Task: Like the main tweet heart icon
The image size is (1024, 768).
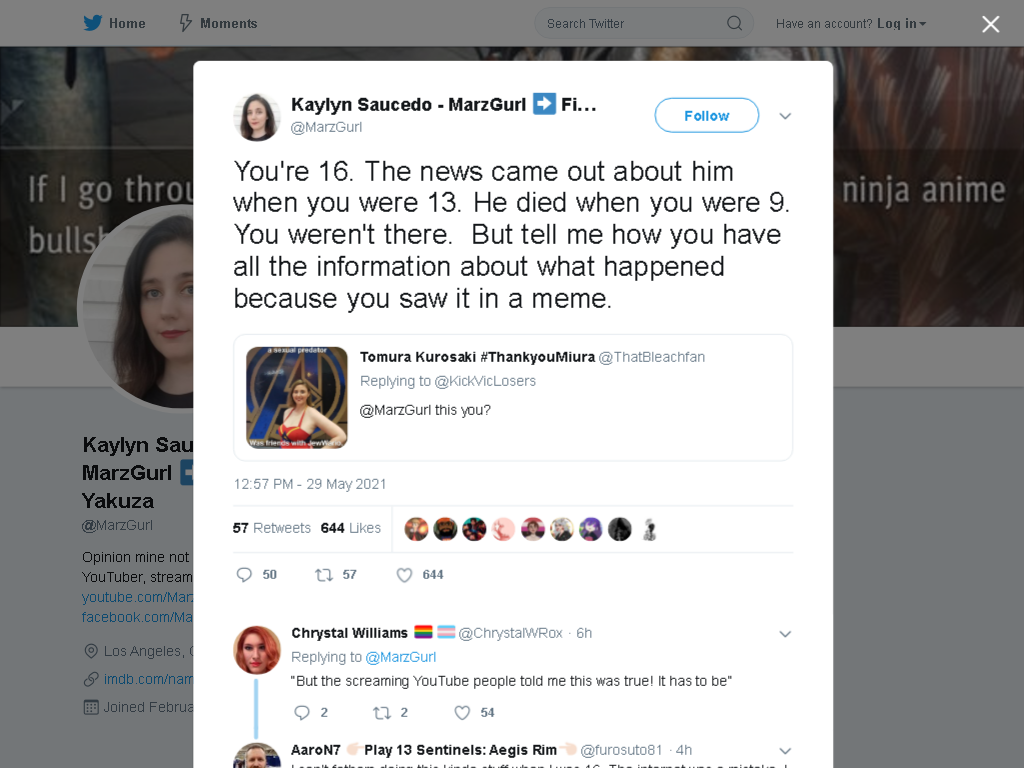Action: coord(404,575)
